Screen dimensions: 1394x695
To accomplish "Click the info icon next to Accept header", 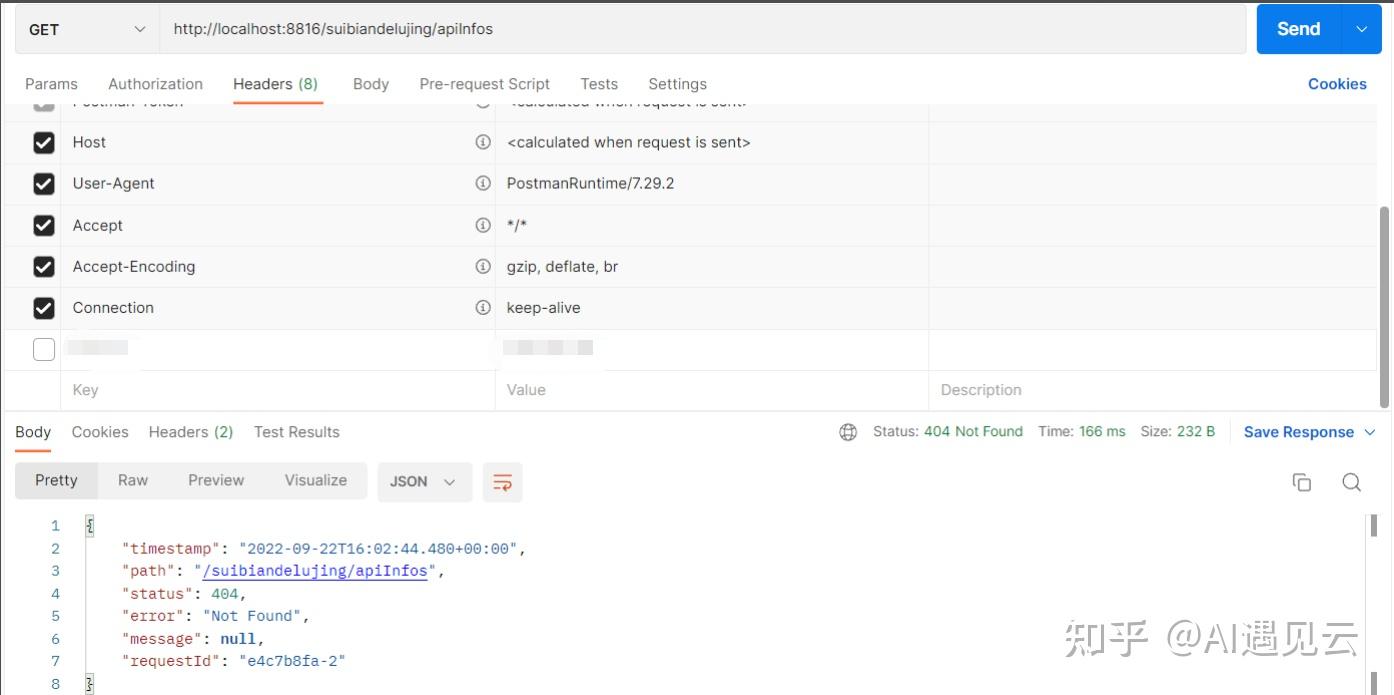I will point(483,225).
